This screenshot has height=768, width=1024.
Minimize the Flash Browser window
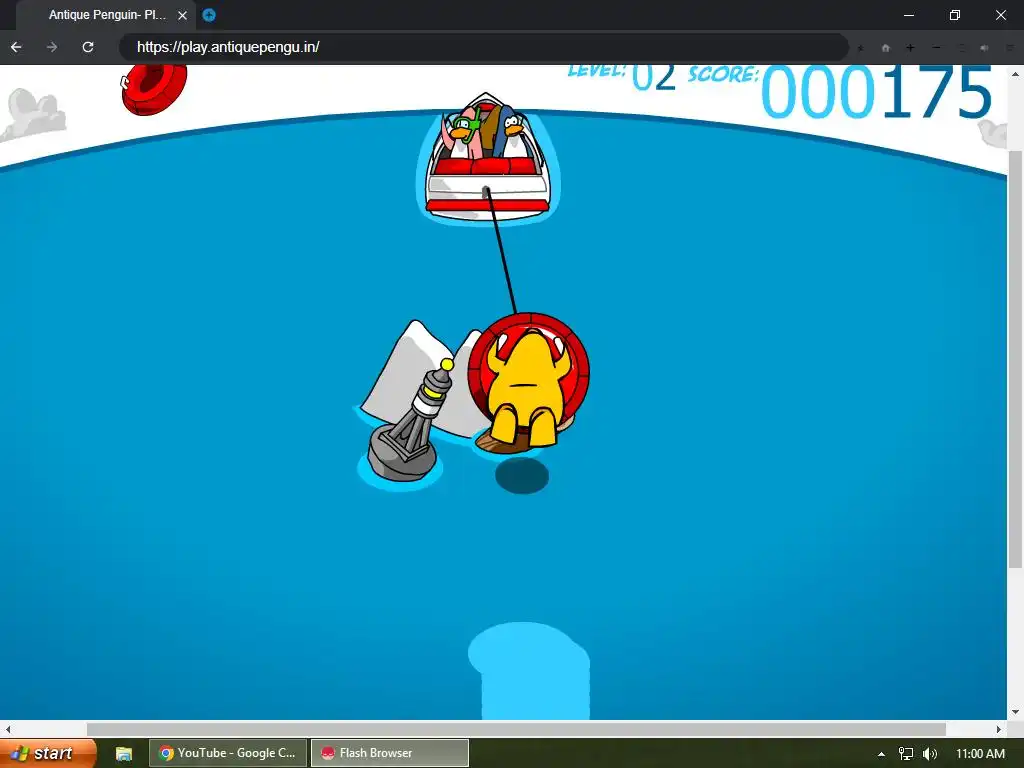click(908, 15)
